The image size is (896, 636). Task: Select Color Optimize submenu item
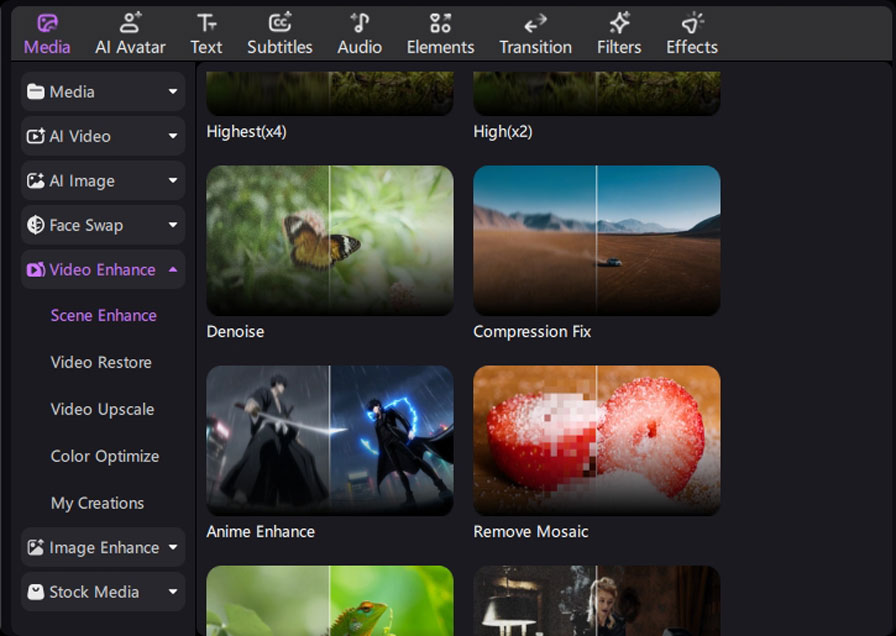[105, 456]
